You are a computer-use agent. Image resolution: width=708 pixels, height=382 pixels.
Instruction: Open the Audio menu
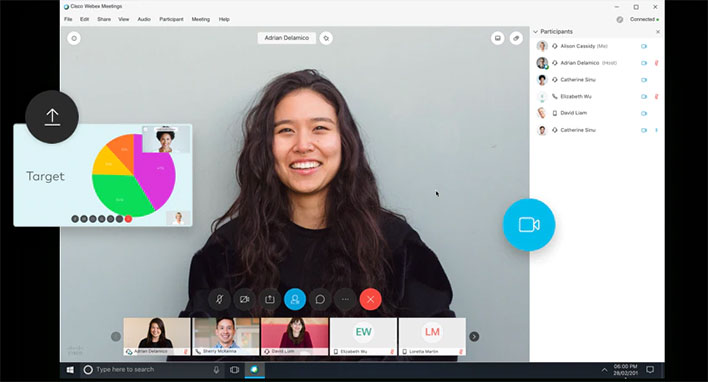pyautogui.click(x=144, y=19)
